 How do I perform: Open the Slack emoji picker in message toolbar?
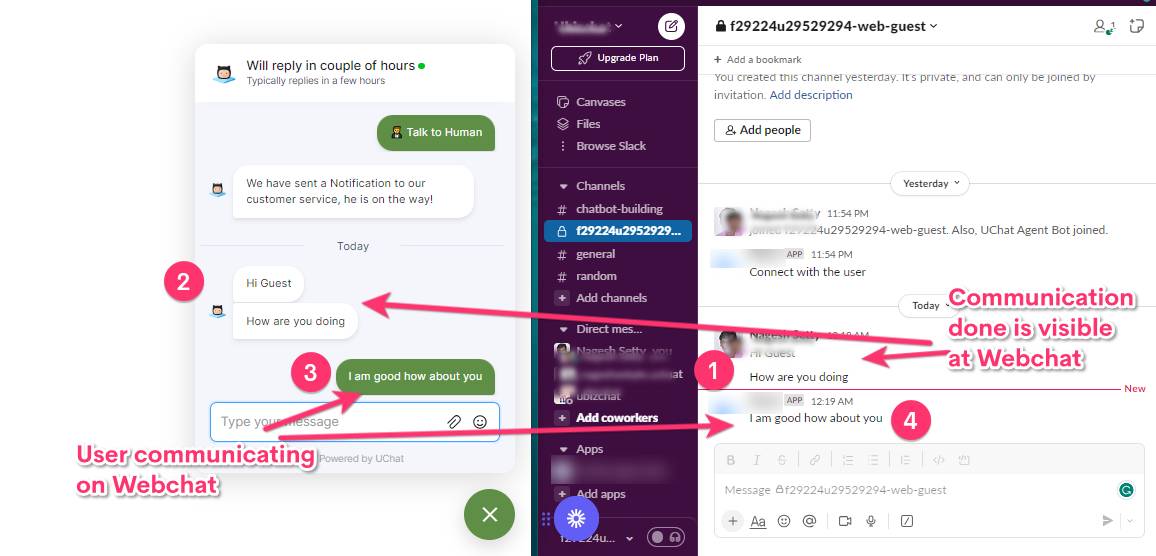(x=784, y=521)
